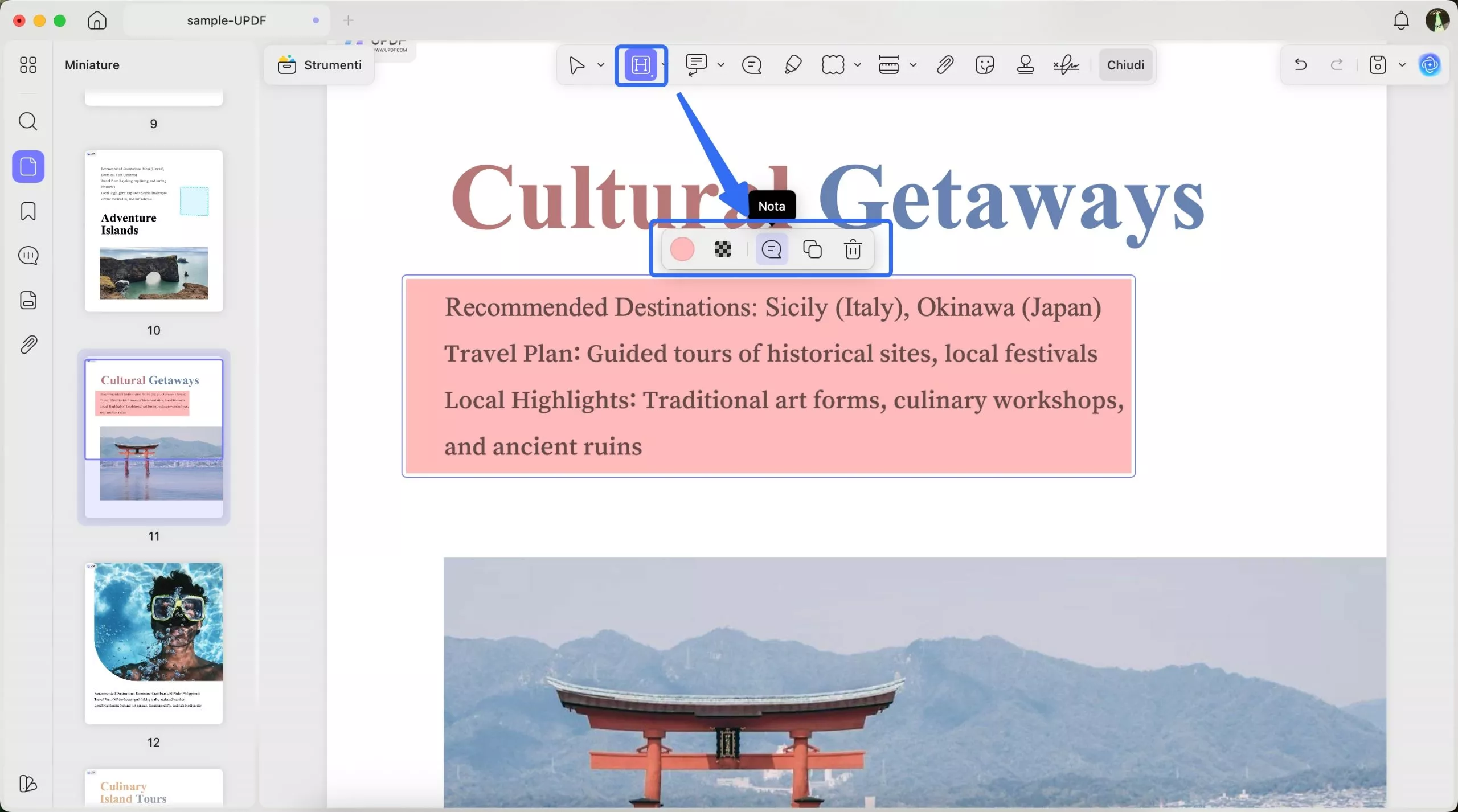1458x812 pixels.
Task: Open the page thumbnails grid view
Action: 28,65
